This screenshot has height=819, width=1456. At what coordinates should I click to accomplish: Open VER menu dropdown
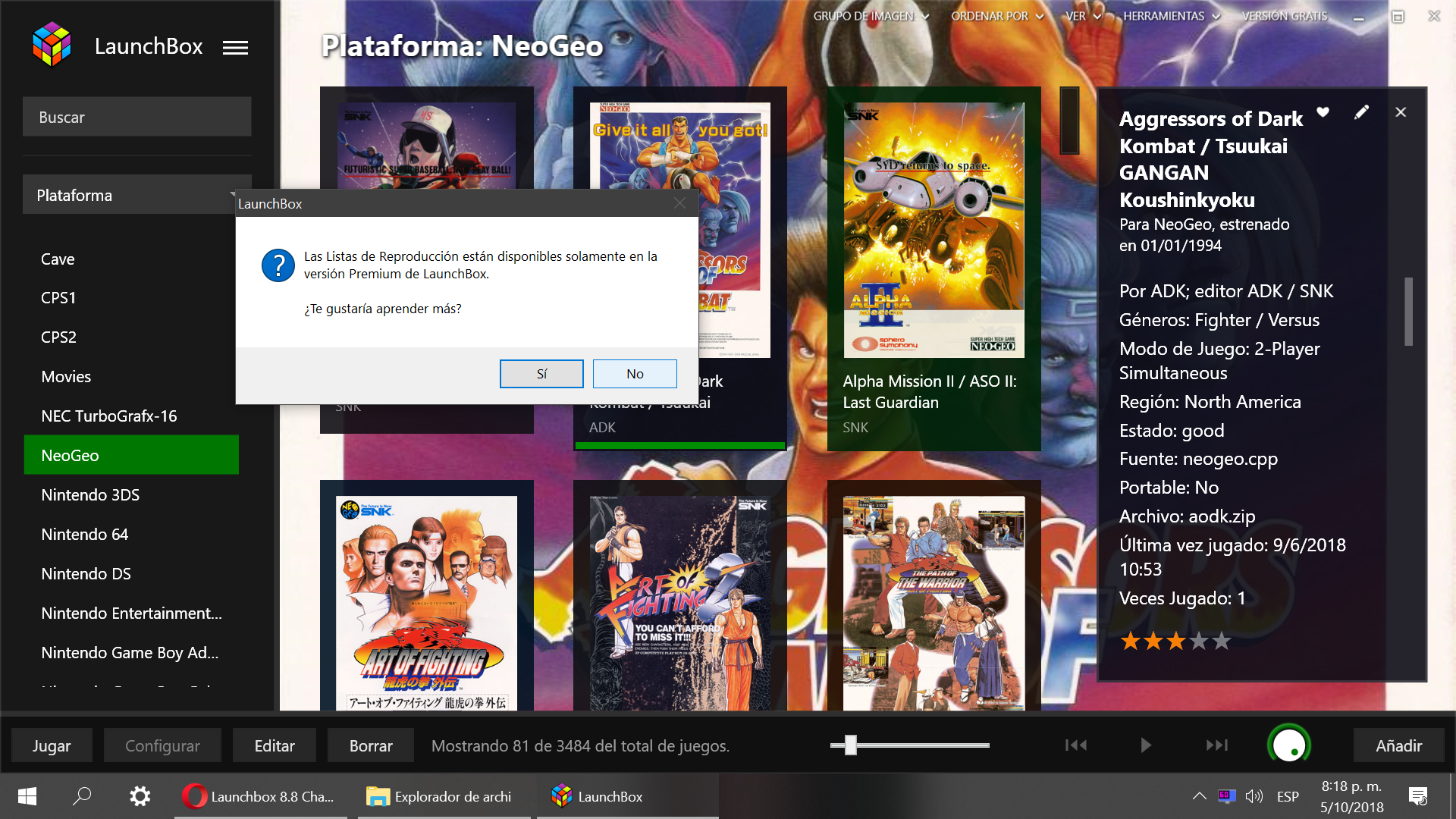1084,16
